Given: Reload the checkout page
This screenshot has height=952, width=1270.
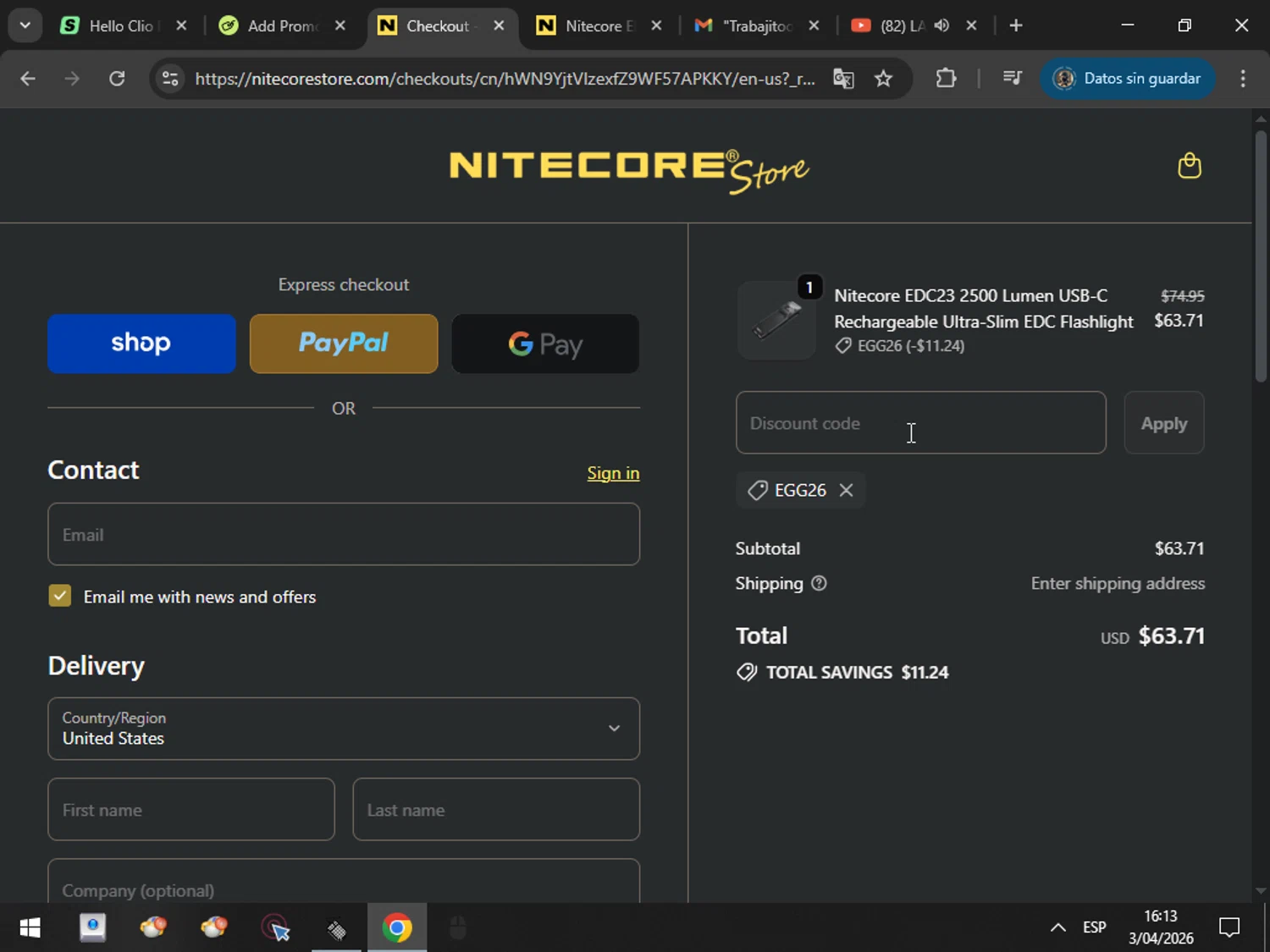Looking at the screenshot, I should [x=117, y=79].
